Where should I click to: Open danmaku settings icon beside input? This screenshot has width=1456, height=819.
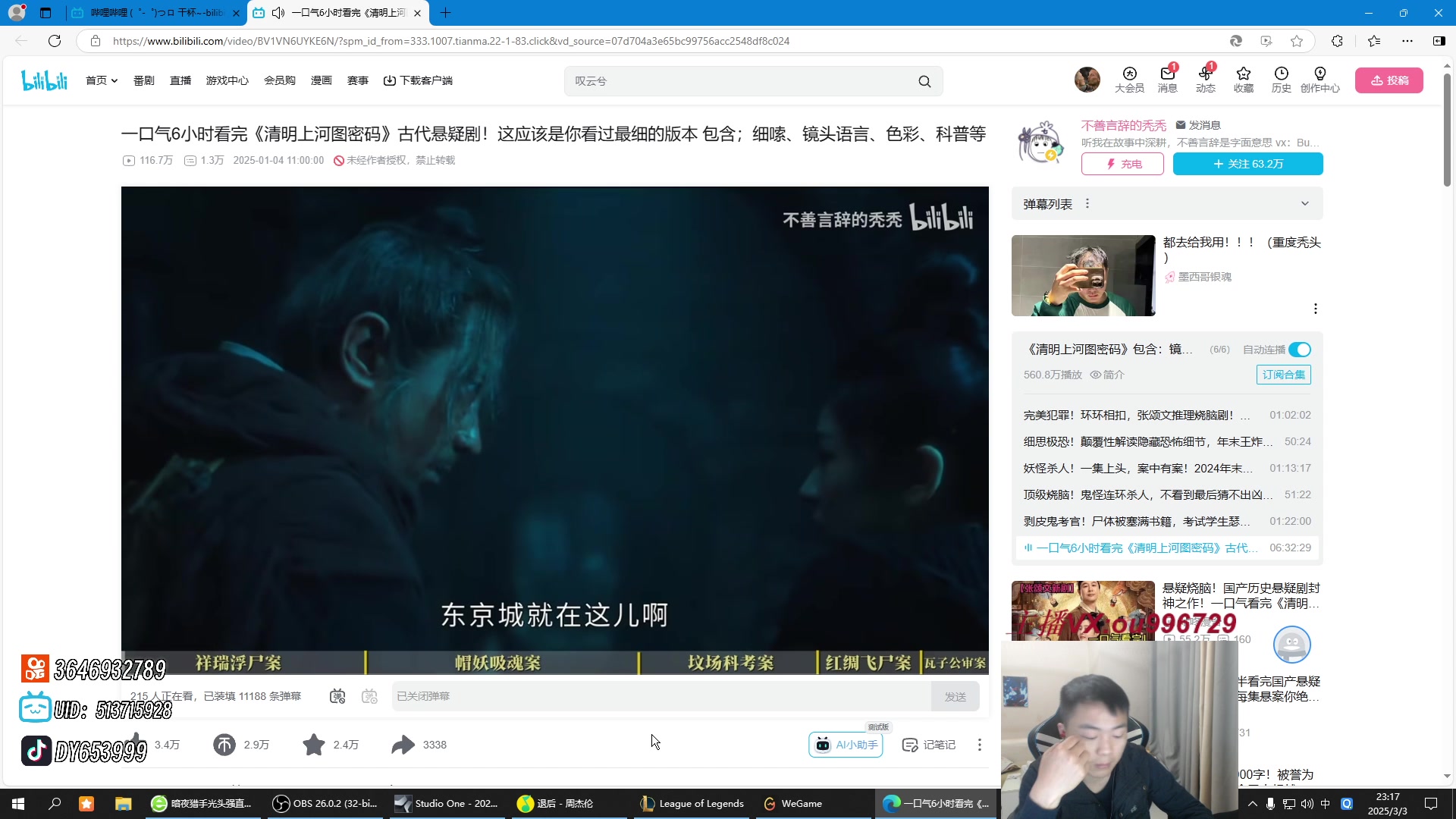click(369, 696)
